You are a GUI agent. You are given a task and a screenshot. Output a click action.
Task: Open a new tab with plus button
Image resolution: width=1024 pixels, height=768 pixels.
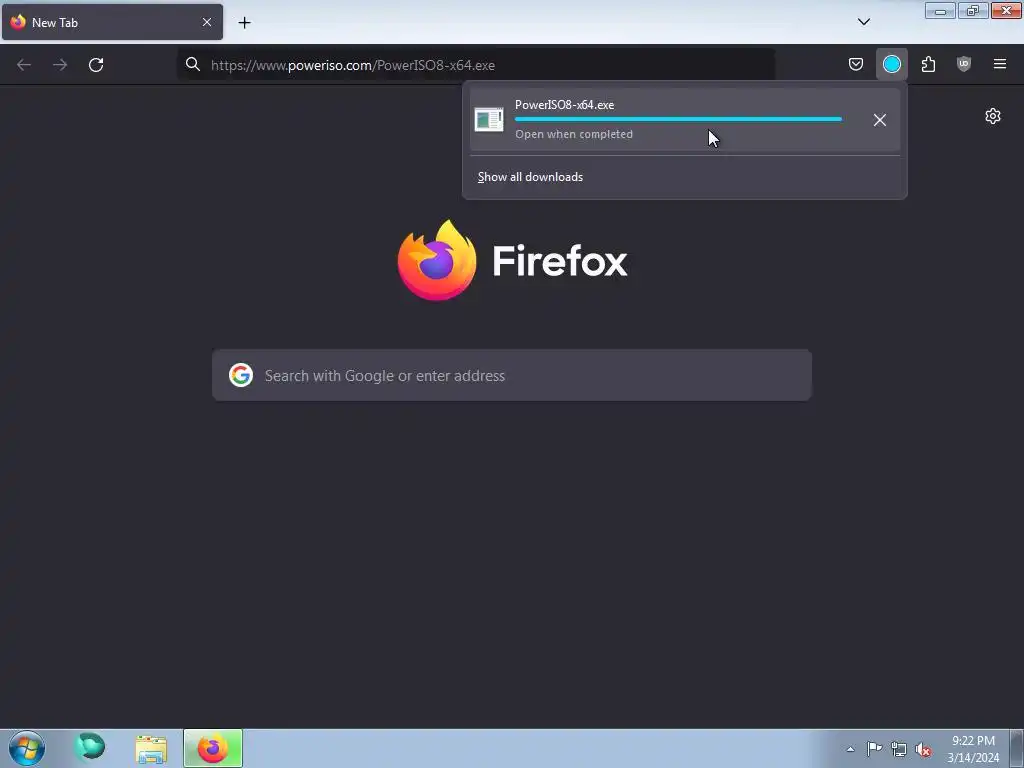[x=244, y=23]
